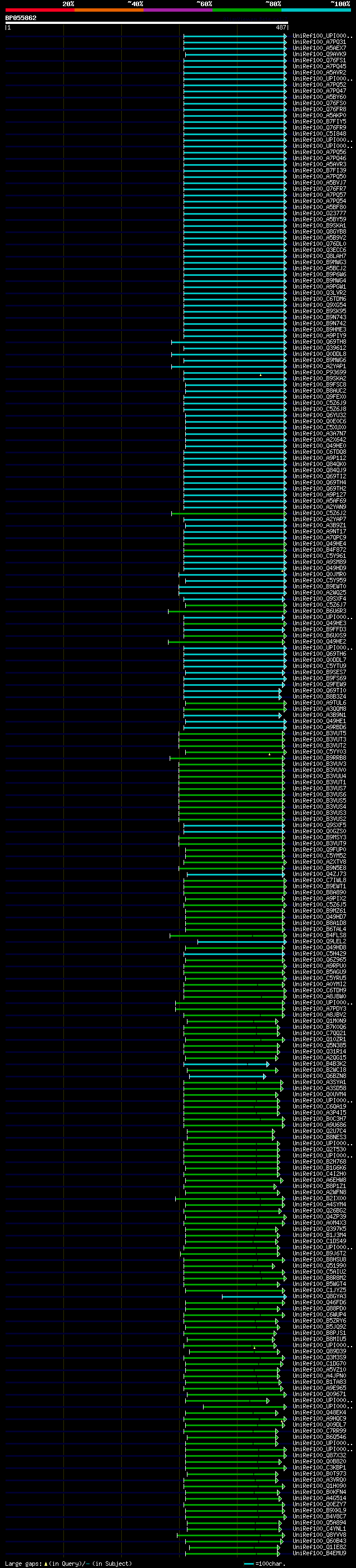
Task: Click the green alignment bar for UniRef100_B3VUT5
Action: click(232, 734)
